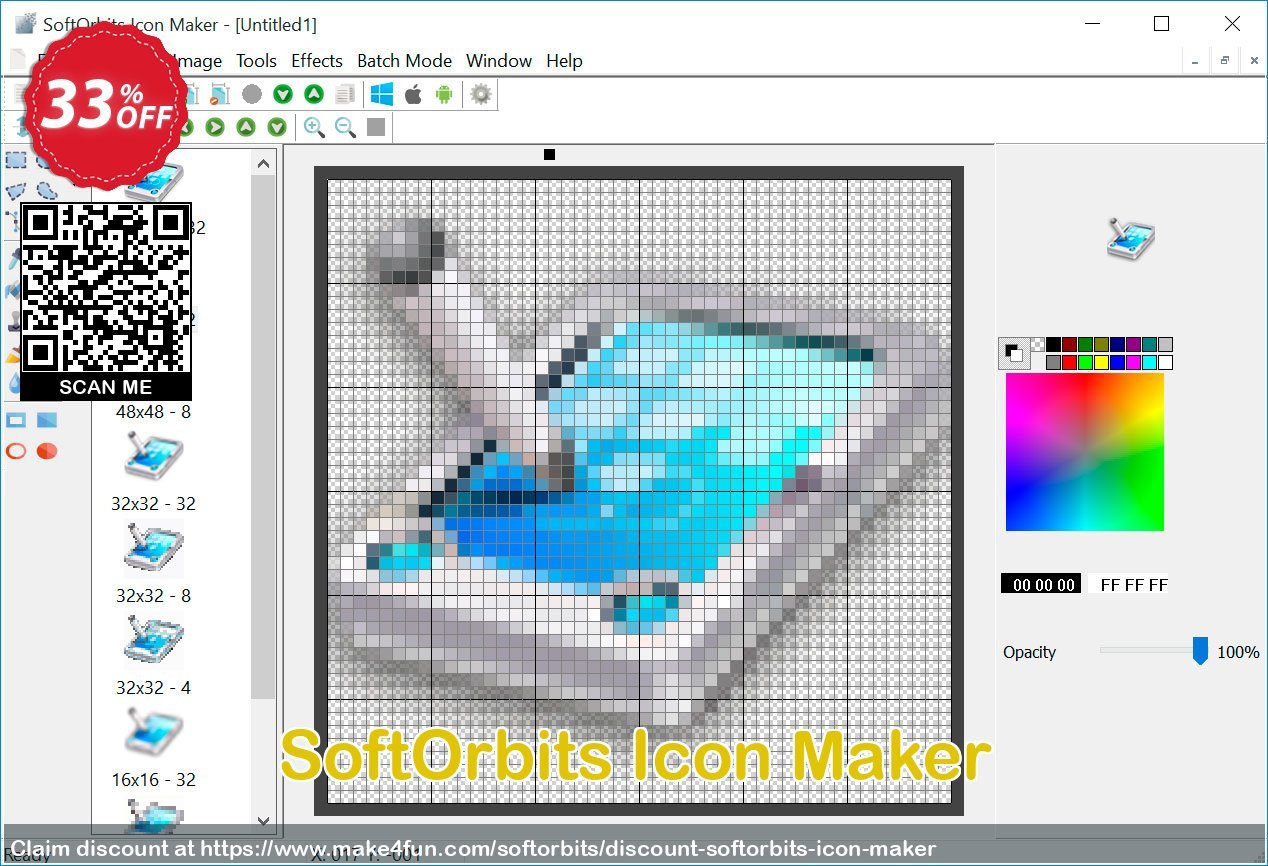The width and height of the screenshot is (1268, 866).
Task: Choose the purple color swatch
Action: 1133,344
